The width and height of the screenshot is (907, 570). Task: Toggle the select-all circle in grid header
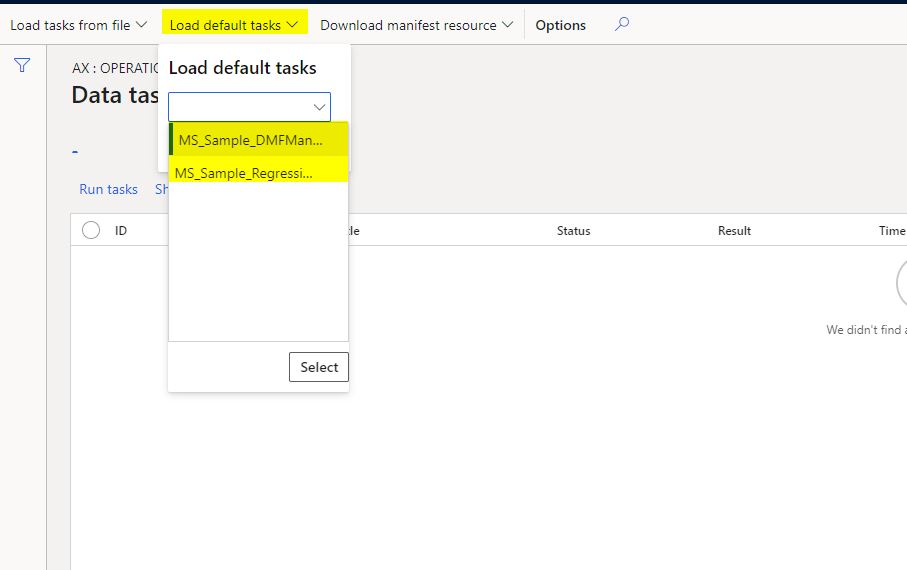(x=91, y=230)
